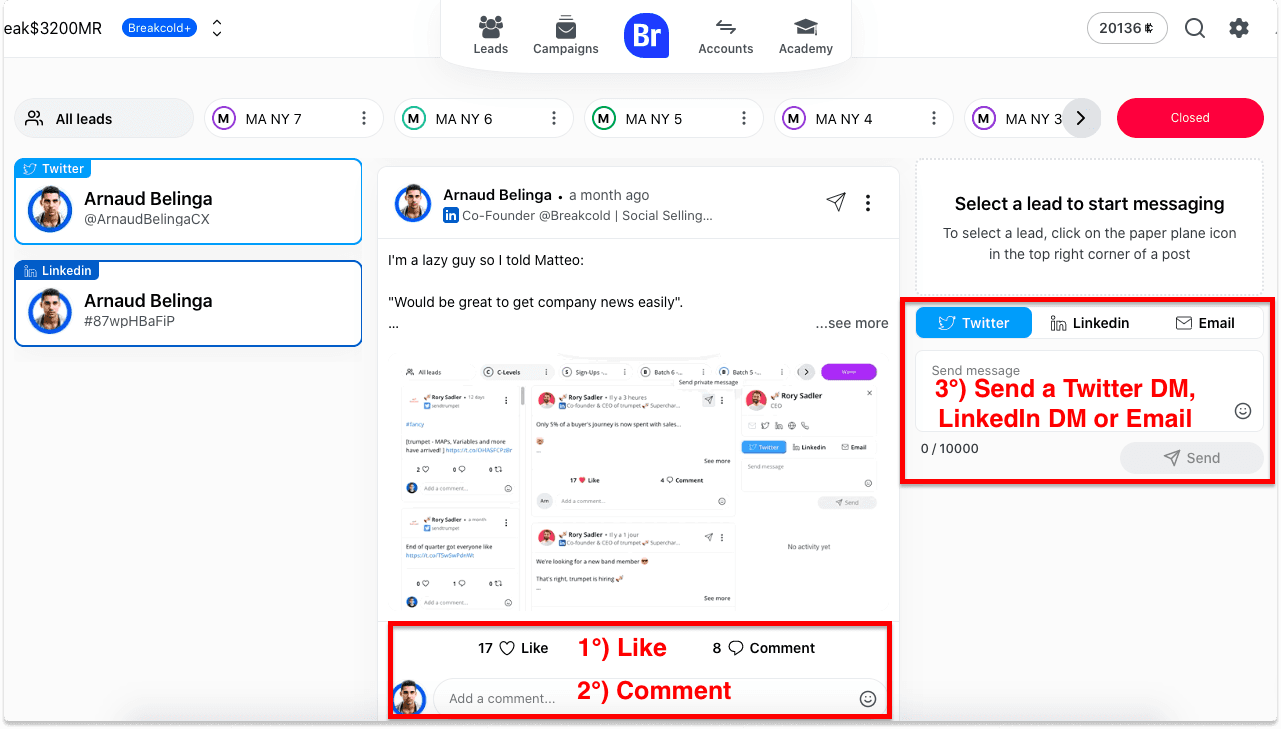This screenshot has width=1281, height=729.
Task: Open the emoji picker in the comment bar
Action: (867, 698)
